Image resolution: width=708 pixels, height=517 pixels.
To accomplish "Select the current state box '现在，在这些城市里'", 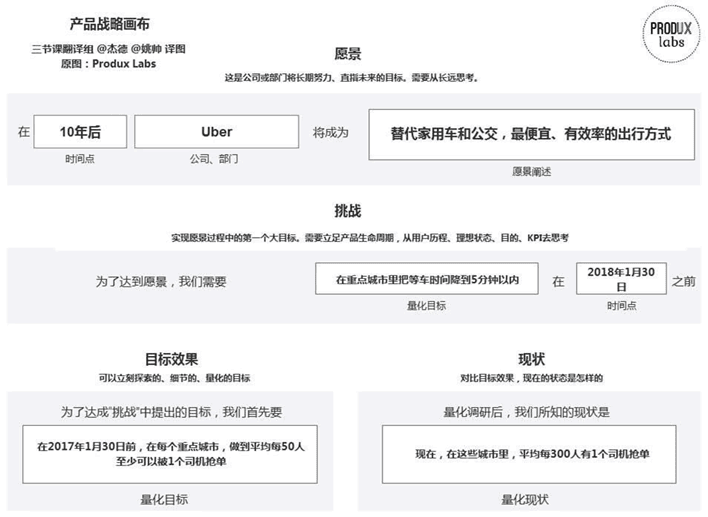I will point(529,454).
